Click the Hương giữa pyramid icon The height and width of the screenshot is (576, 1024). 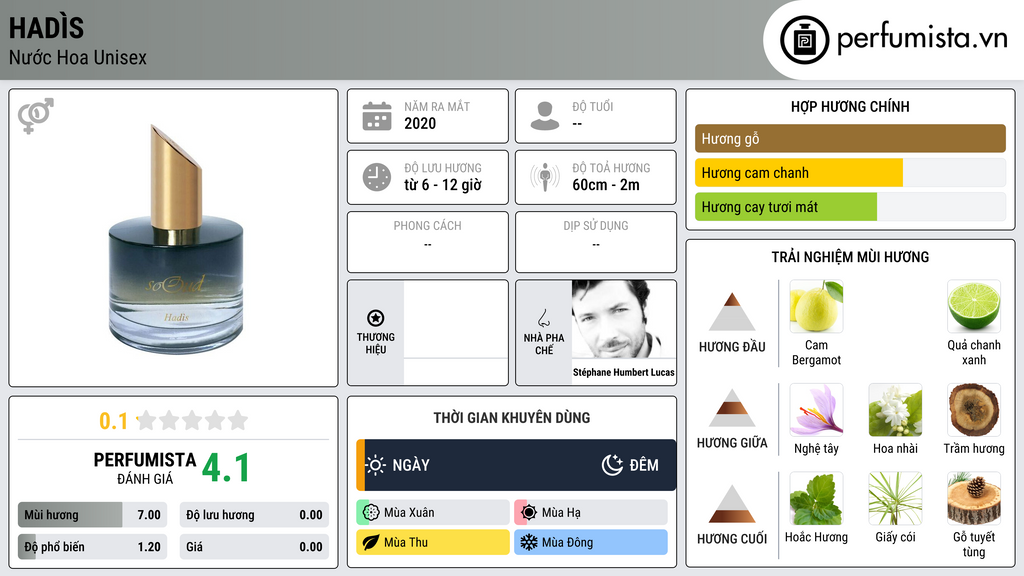click(x=732, y=408)
